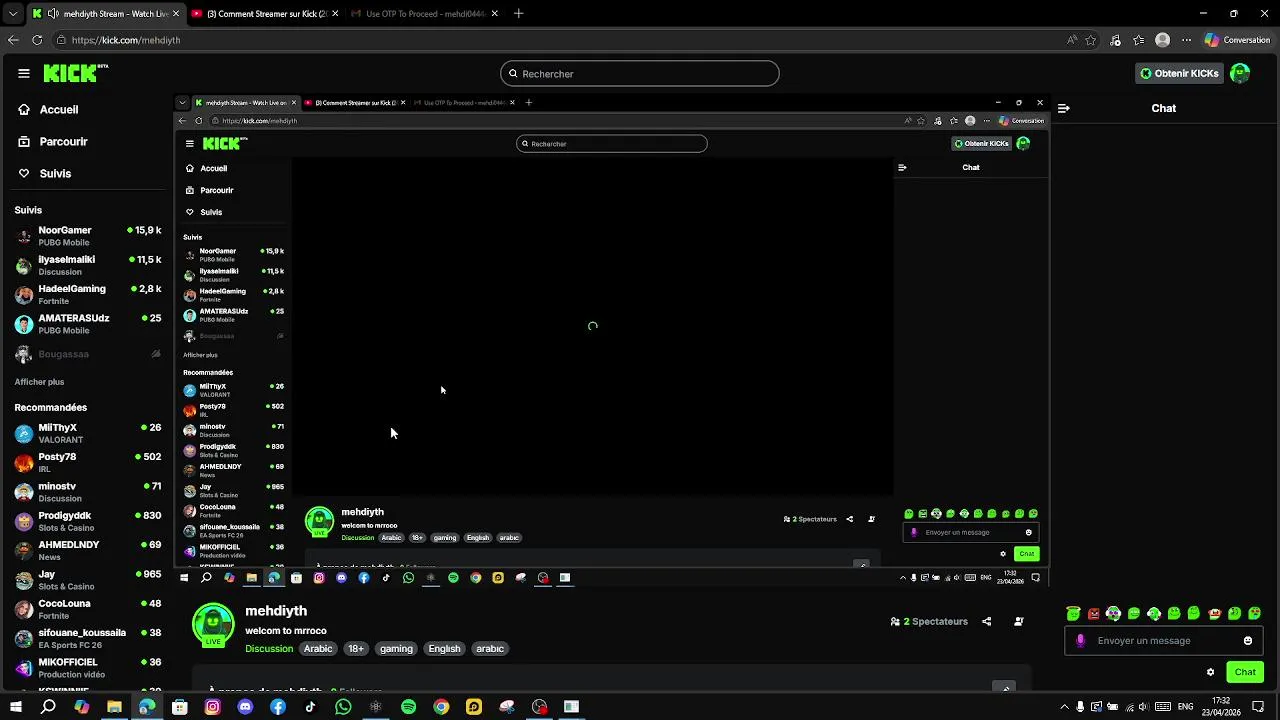1280x720 pixels.
Task: Open browser media control icon
Action: (1116, 40)
